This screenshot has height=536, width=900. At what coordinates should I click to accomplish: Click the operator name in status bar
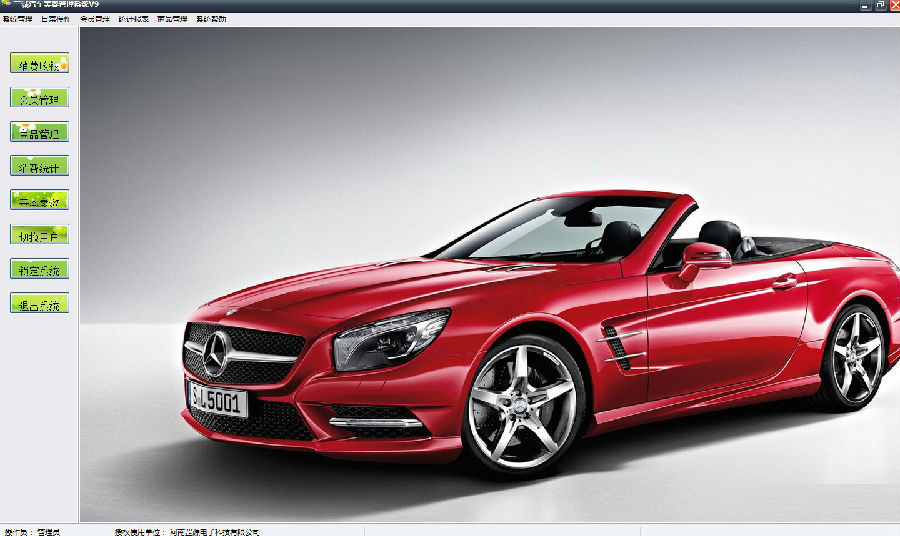click(48, 532)
